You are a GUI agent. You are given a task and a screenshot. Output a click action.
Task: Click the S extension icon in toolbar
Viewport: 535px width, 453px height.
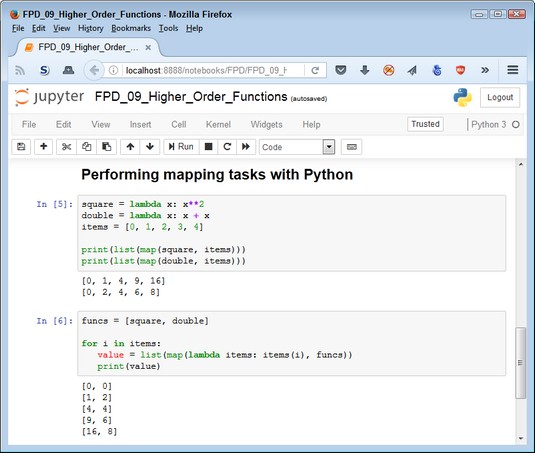click(x=45, y=70)
